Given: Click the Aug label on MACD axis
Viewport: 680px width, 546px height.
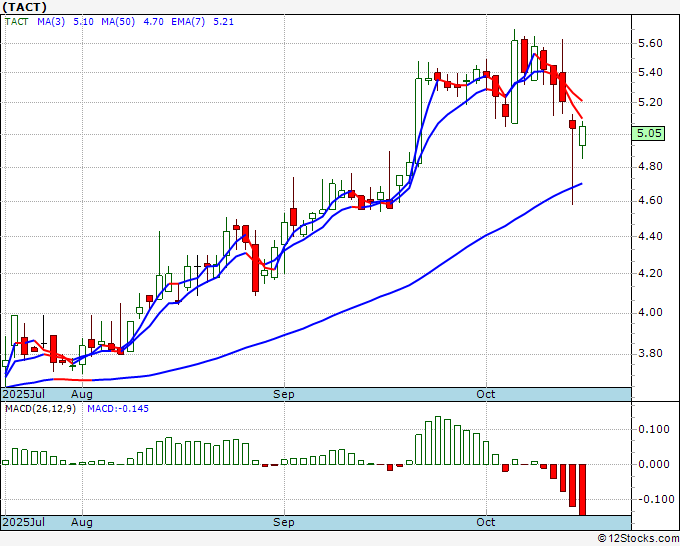Looking at the screenshot, I should pos(82,522).
